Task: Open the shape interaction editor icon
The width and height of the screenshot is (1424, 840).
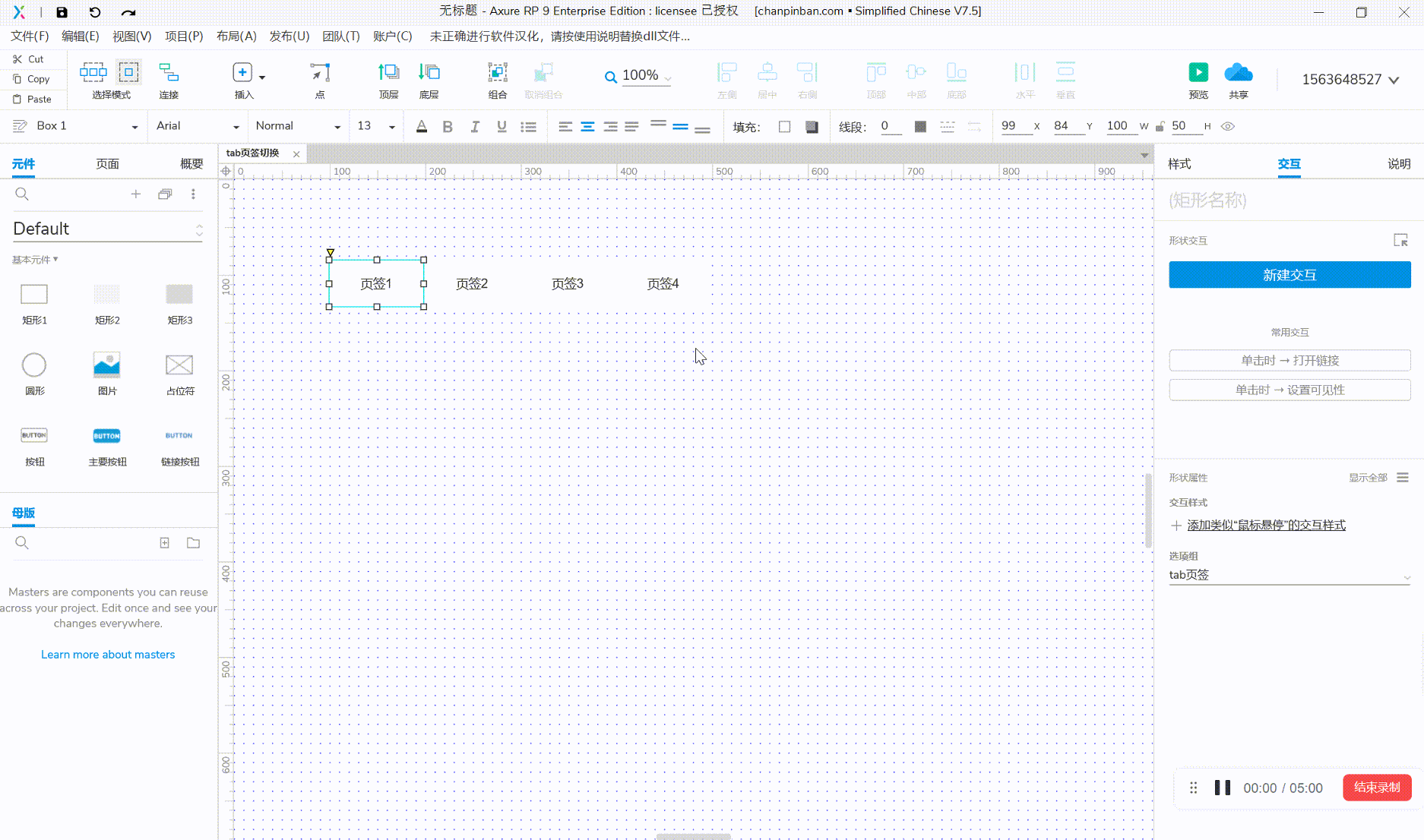Action: (1400, 240)
